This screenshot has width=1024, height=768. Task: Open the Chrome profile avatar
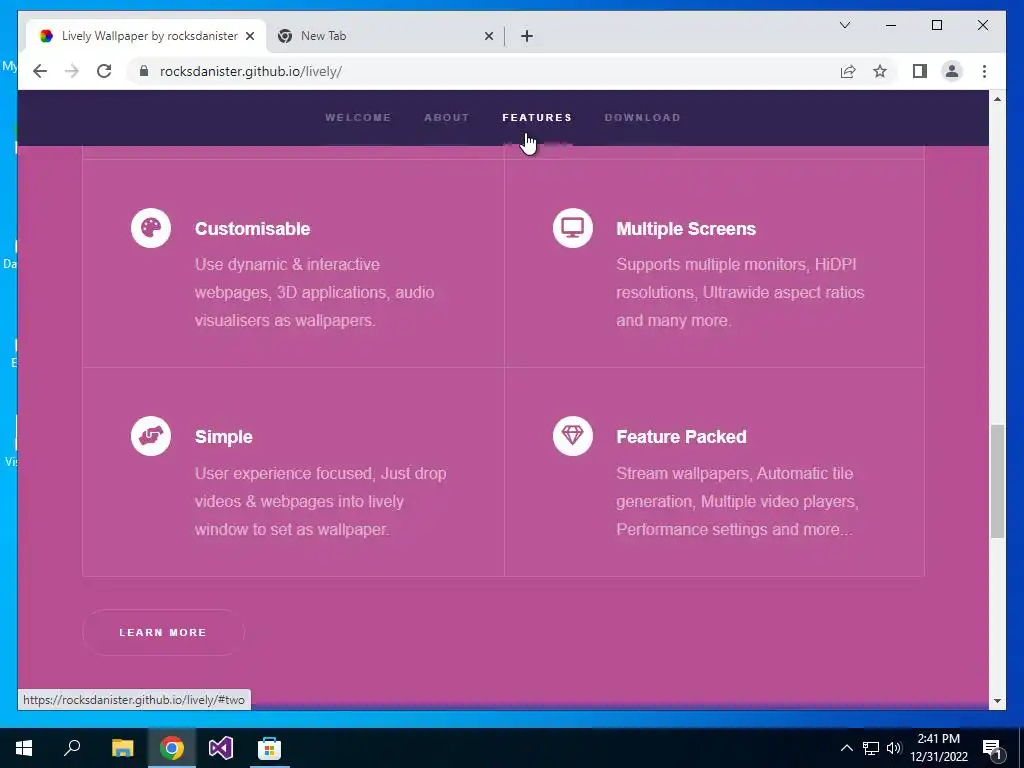click(952, 71)
